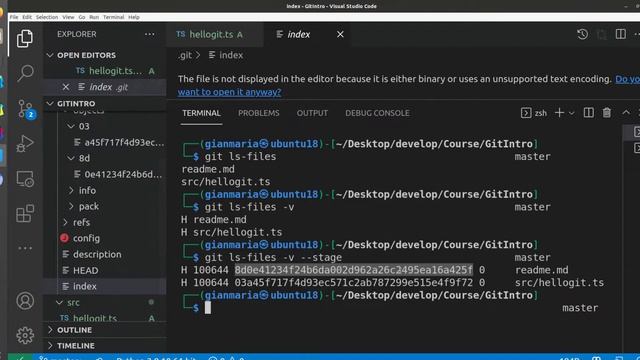Open Run and Debug view

(x=25, y=143)
